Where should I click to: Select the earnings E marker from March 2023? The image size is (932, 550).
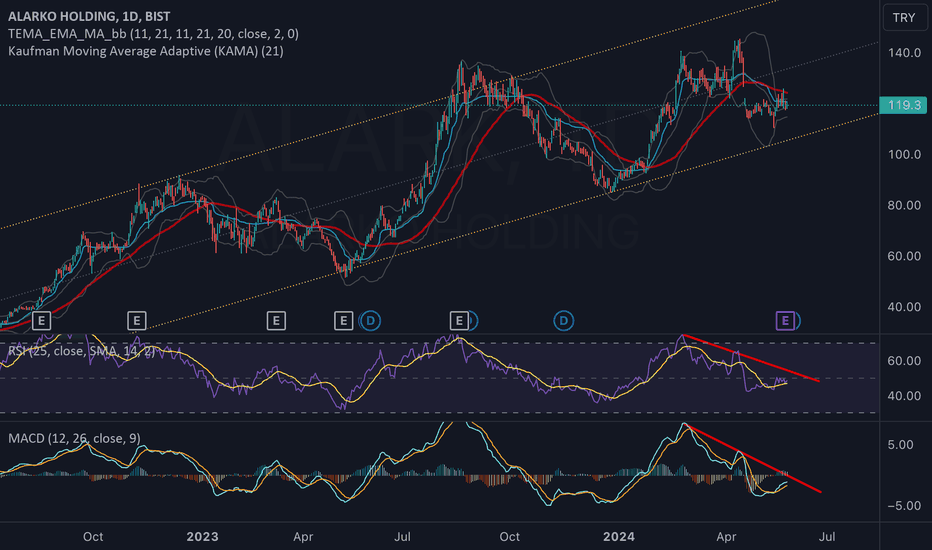[276, 321]
